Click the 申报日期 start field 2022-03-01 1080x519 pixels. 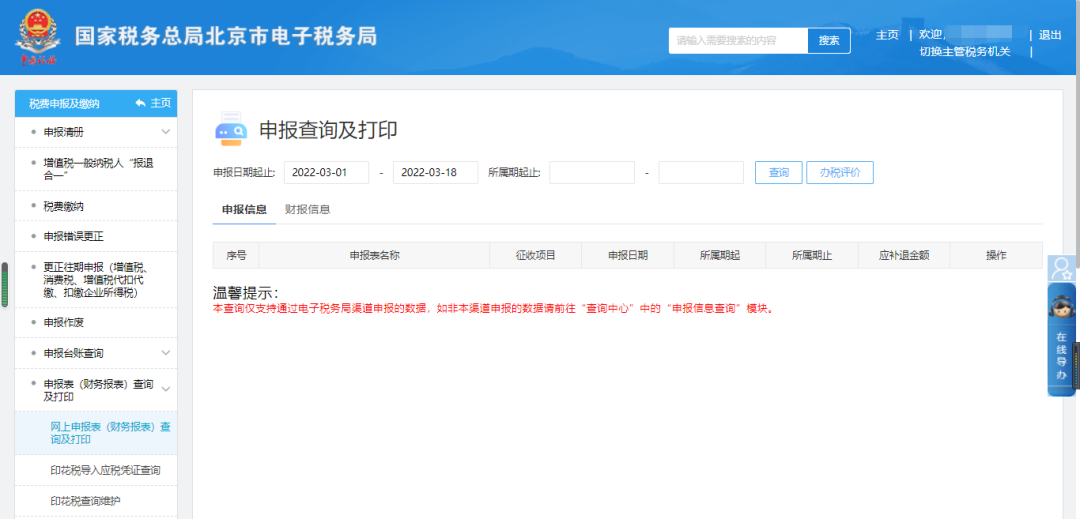326,173
